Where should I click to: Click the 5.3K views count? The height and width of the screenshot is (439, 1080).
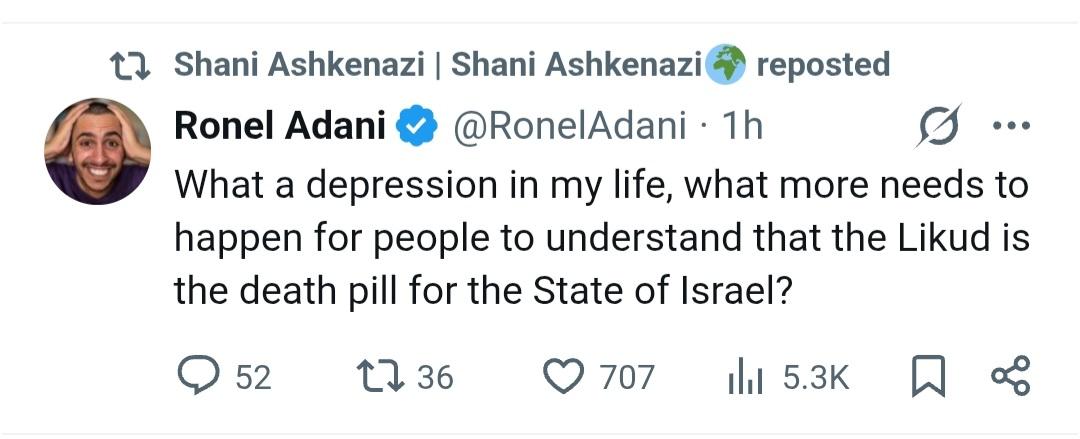point(816,377)
